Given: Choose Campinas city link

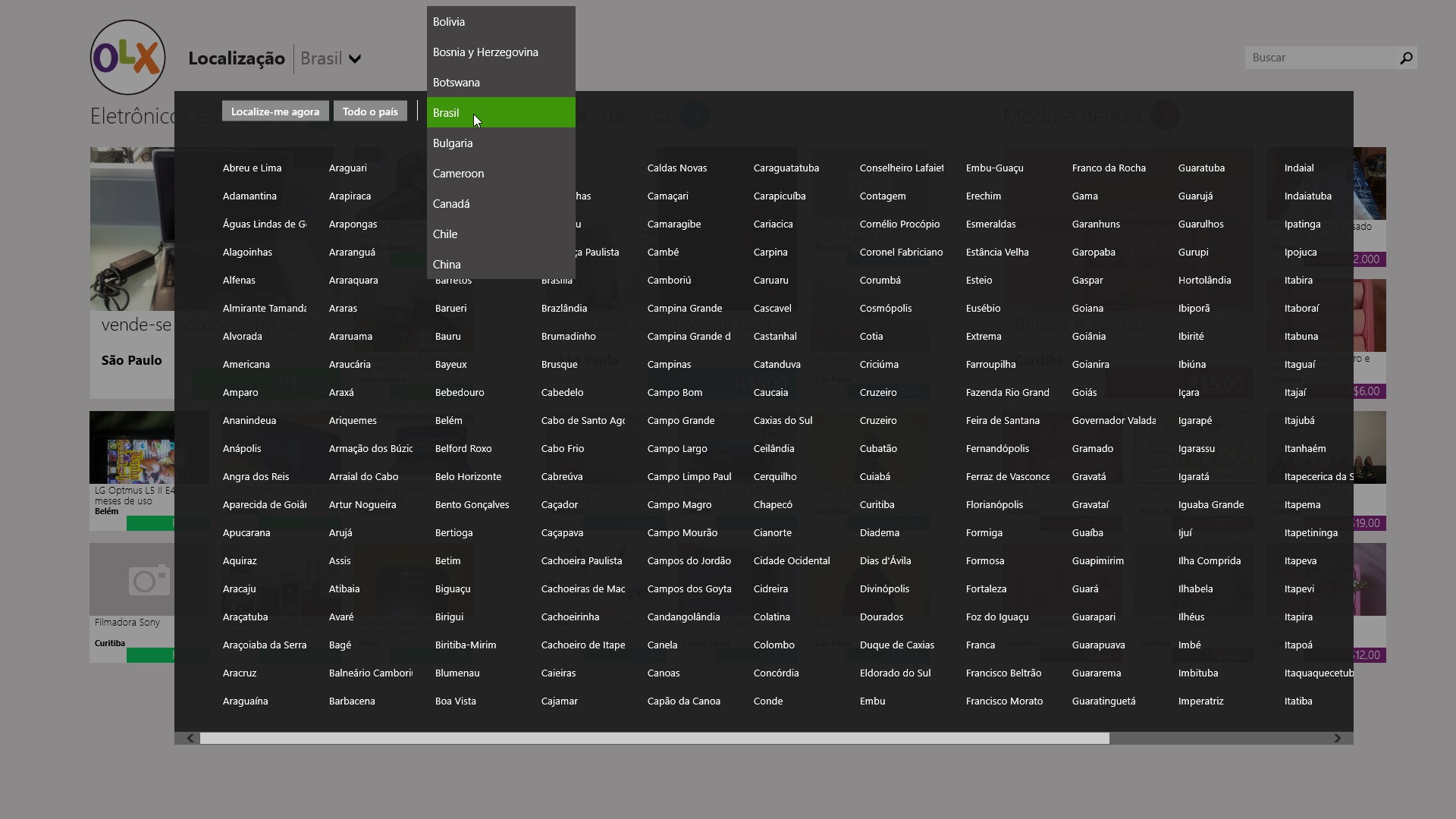Looking at the screenshot, I should [x=669, y=365].
